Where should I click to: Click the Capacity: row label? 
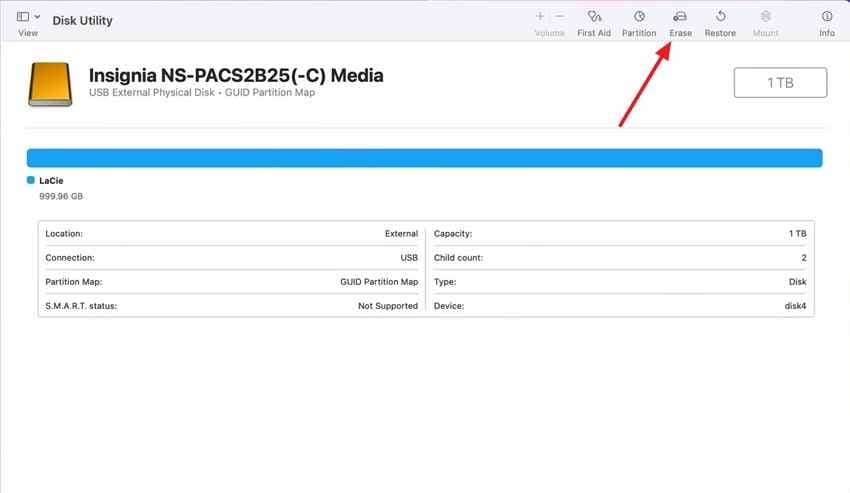pyautogui.click(x=453, y=234)
